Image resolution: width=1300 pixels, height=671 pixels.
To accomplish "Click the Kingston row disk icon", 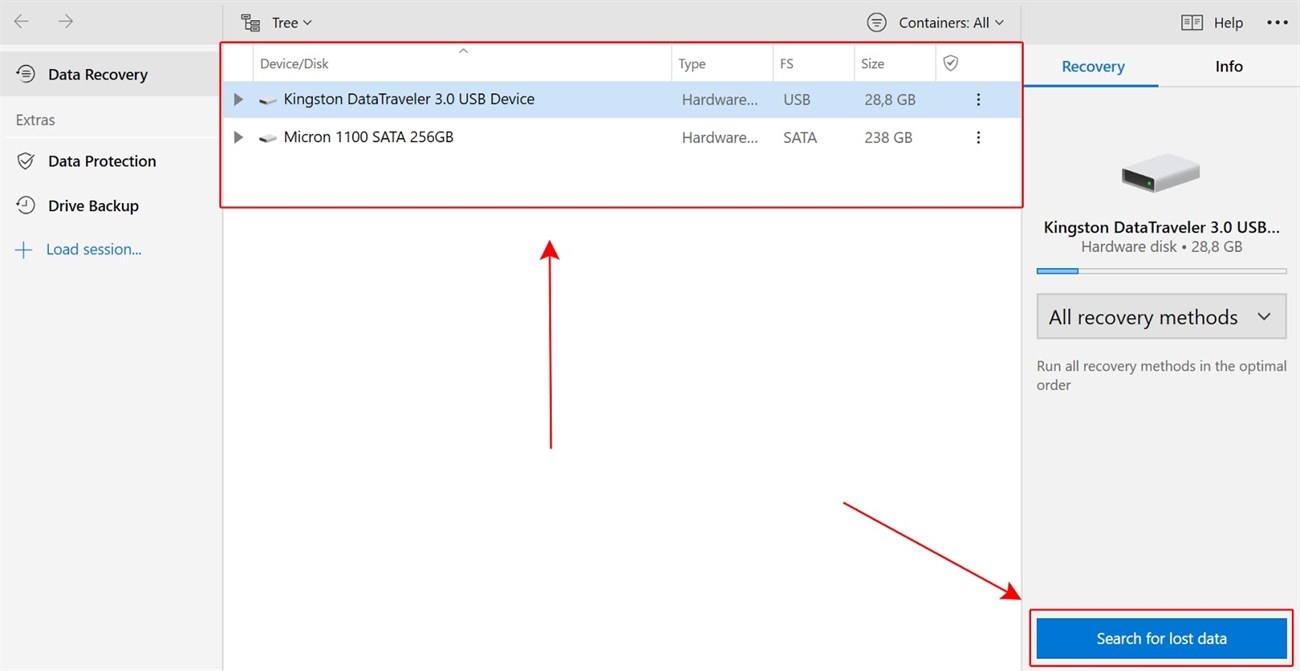I will pyautogui.click(x=267, y=100).
